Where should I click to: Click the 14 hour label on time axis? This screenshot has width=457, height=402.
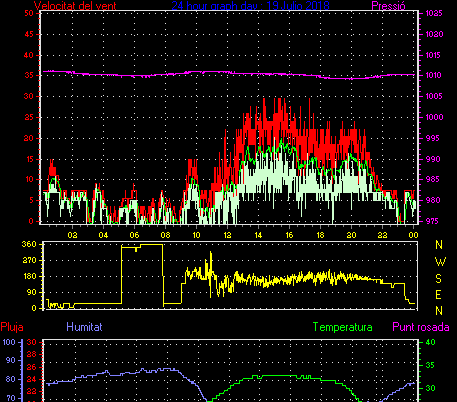pyautogui.click(x=258, y=235)
